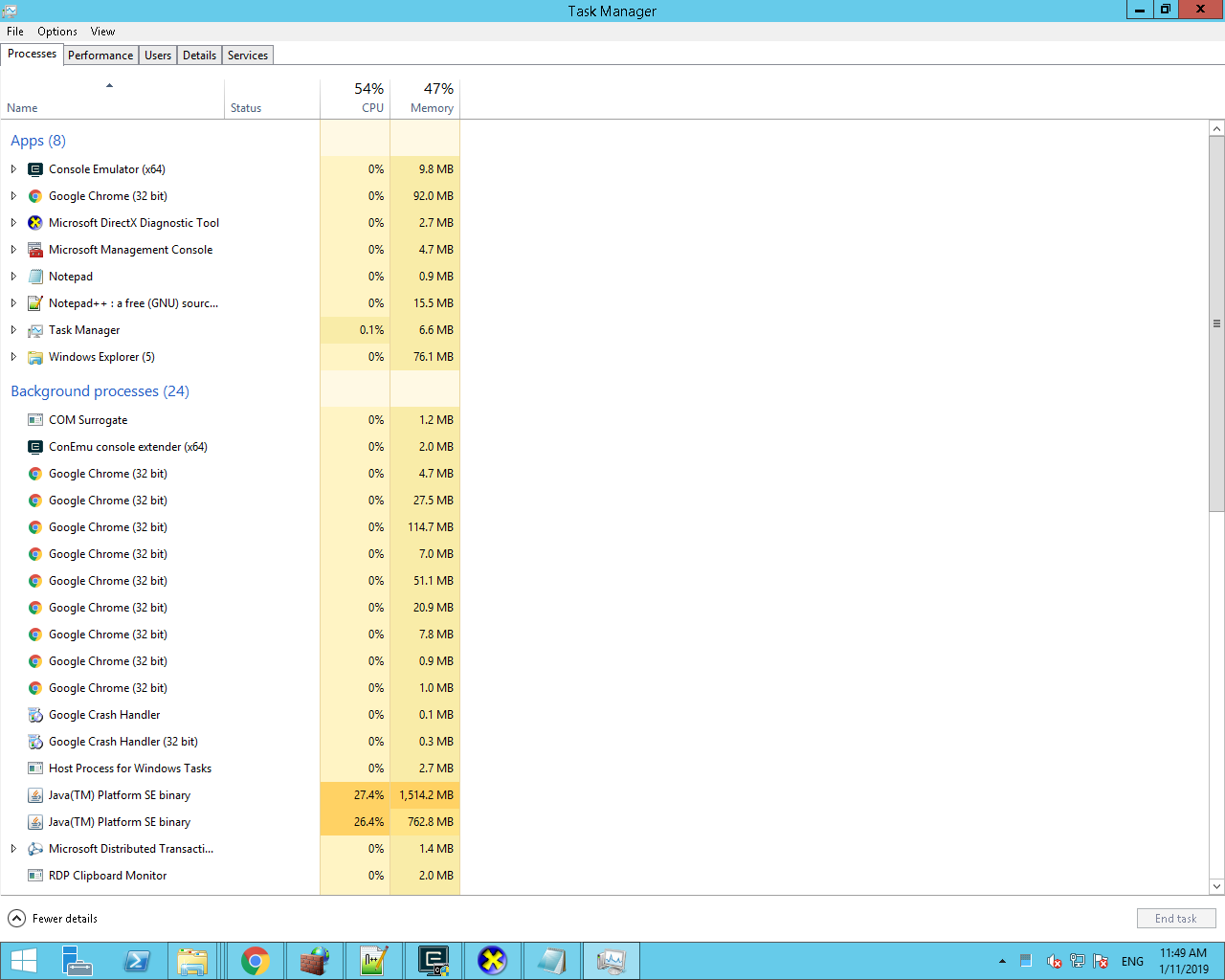This screenshot has height=980, width=1225.
Task: Switch to the Users tab
Action: point(158,56)
